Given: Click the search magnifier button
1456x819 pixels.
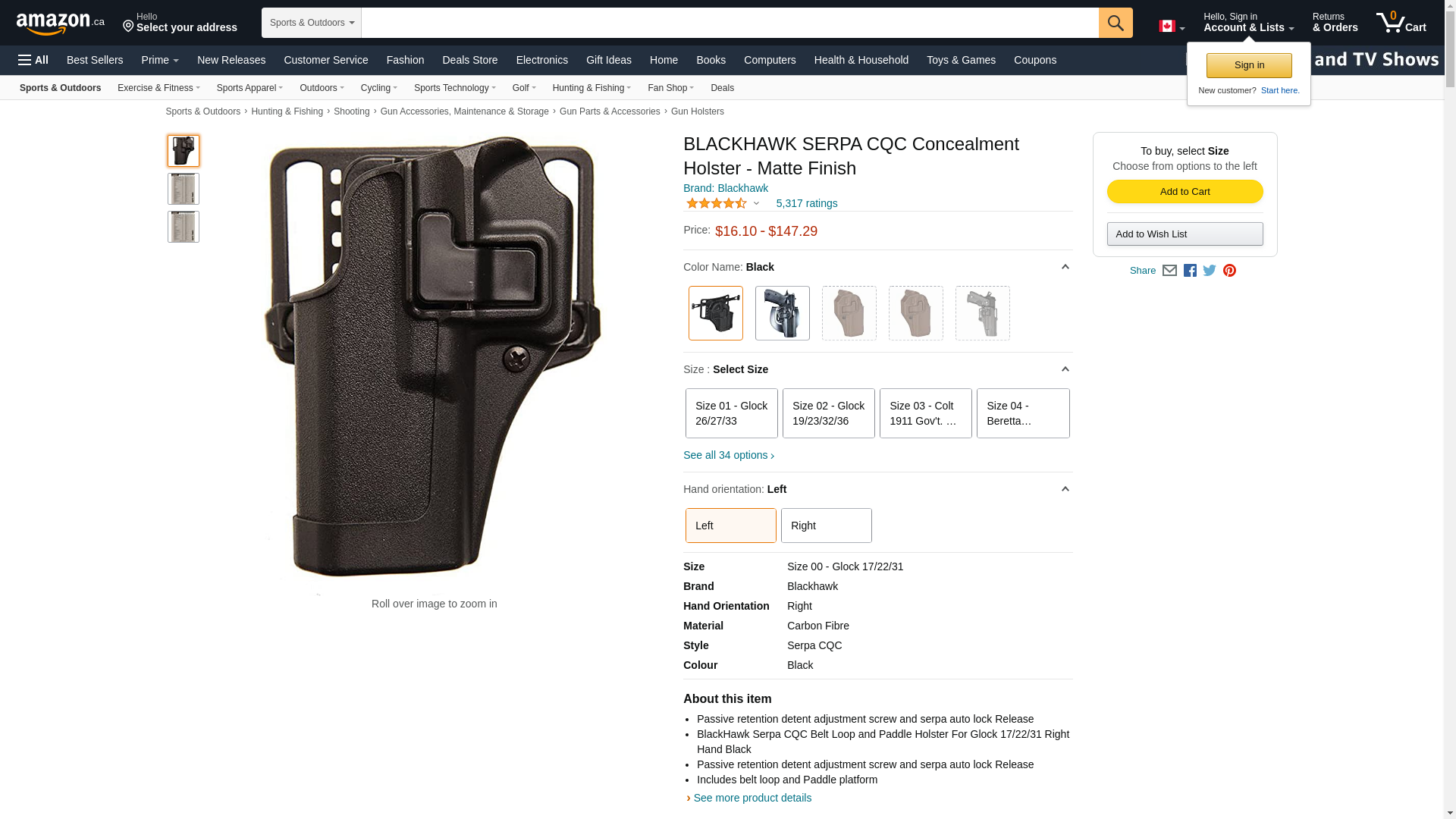Looking at the screenshot, I should pos(1115,23).
